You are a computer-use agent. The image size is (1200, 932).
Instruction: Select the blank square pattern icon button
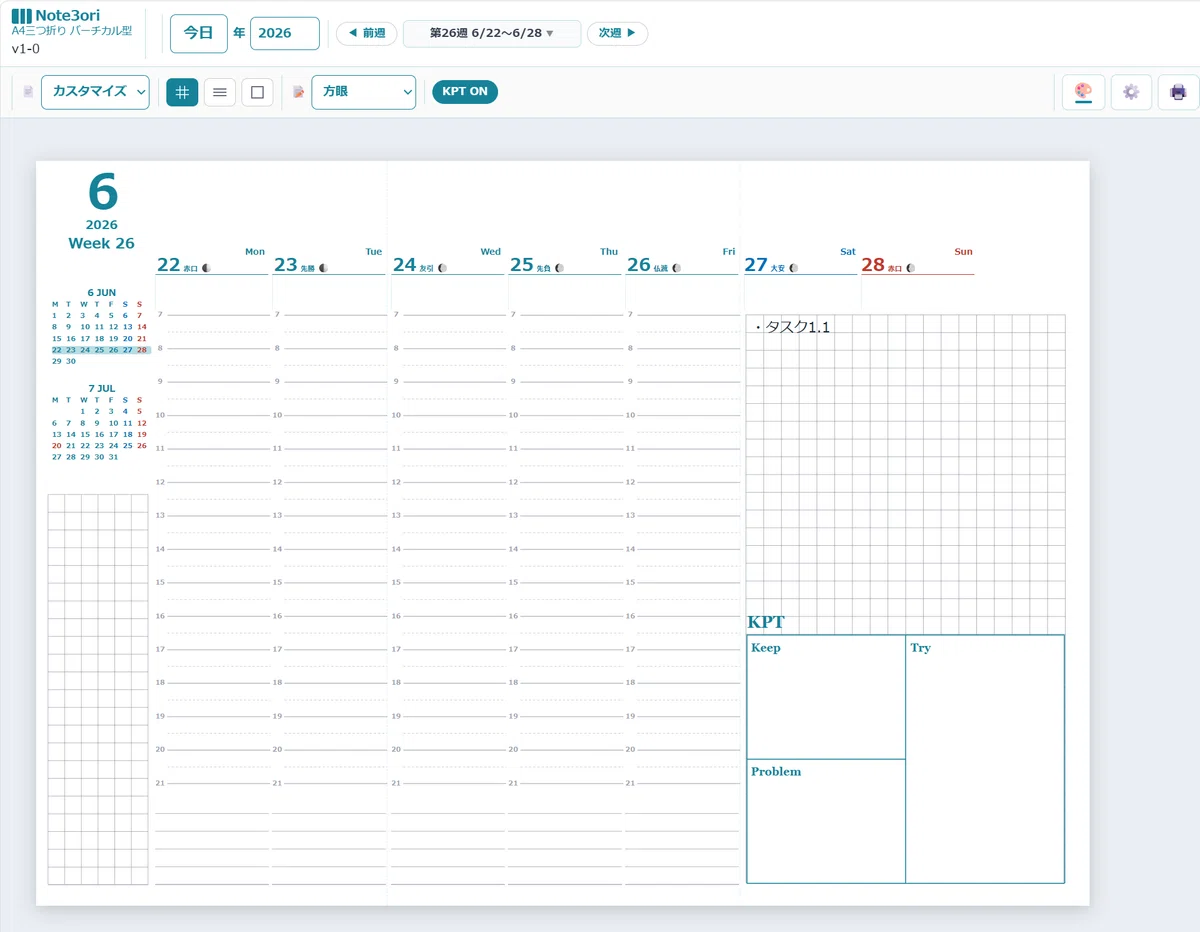(x=257, y=92)
